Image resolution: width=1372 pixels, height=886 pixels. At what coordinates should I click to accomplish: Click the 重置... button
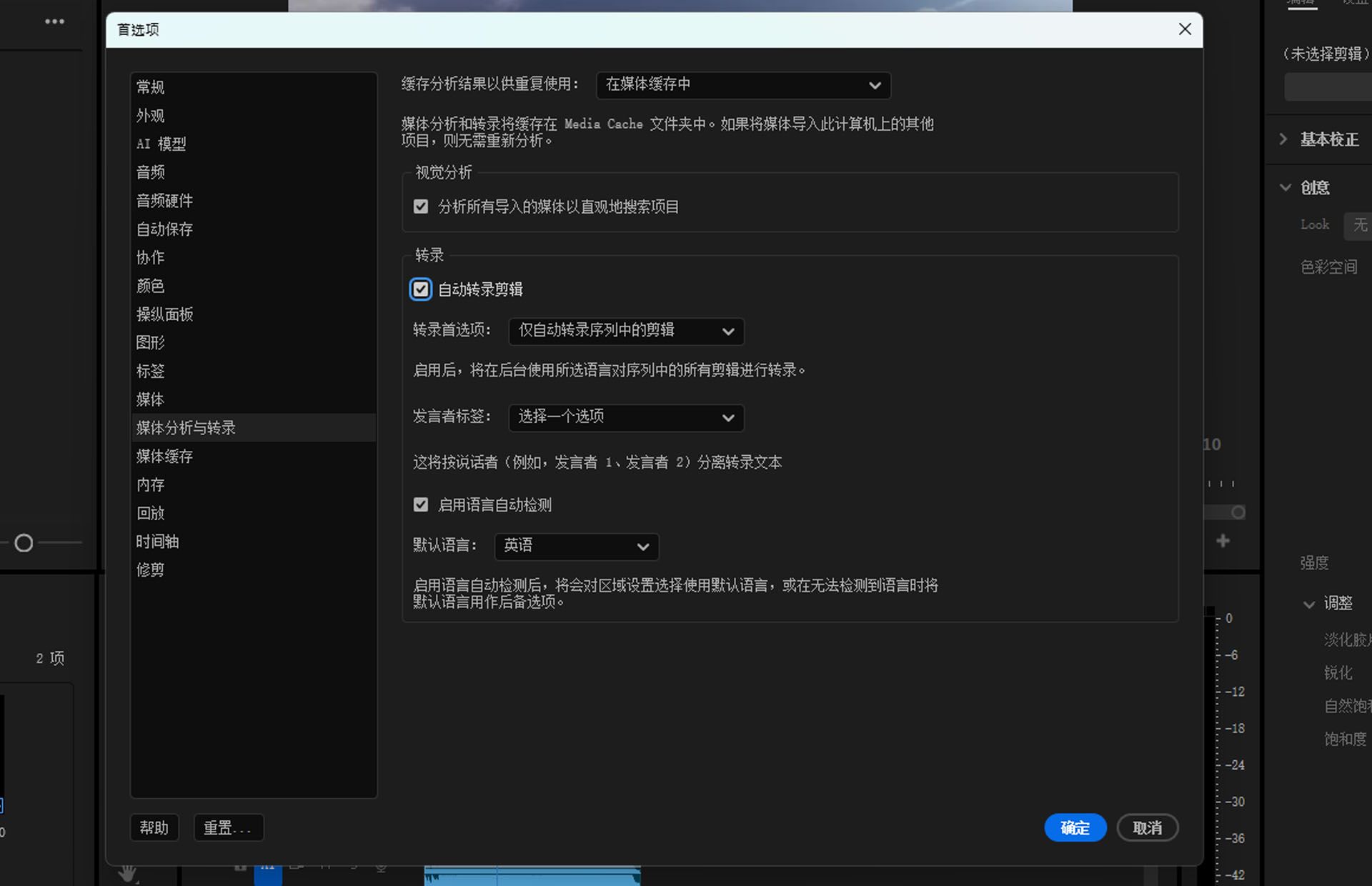[x=228, y=827]
